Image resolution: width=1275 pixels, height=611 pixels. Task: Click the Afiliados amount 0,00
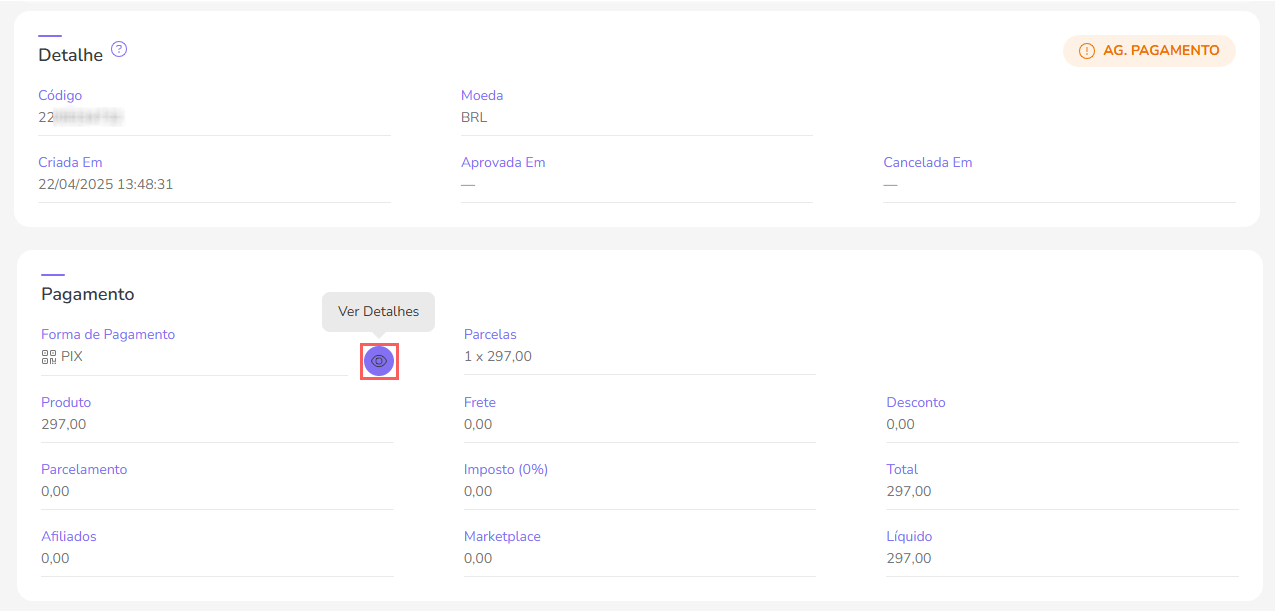pyautogui.click(x=55, y=558)
